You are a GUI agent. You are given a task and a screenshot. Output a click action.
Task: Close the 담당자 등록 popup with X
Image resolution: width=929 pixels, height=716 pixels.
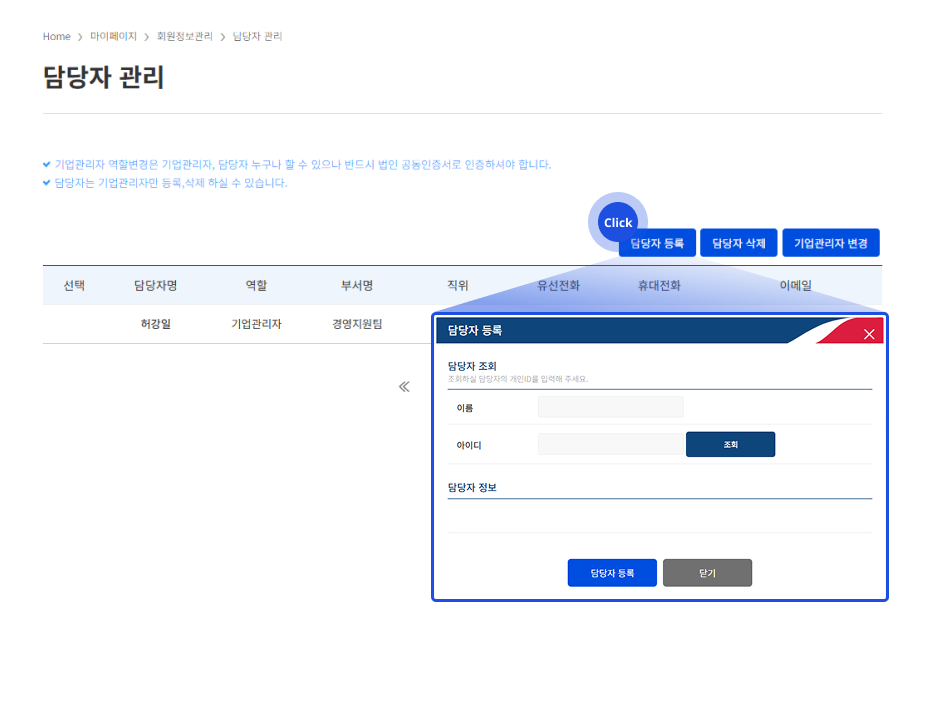pos(868,334)
